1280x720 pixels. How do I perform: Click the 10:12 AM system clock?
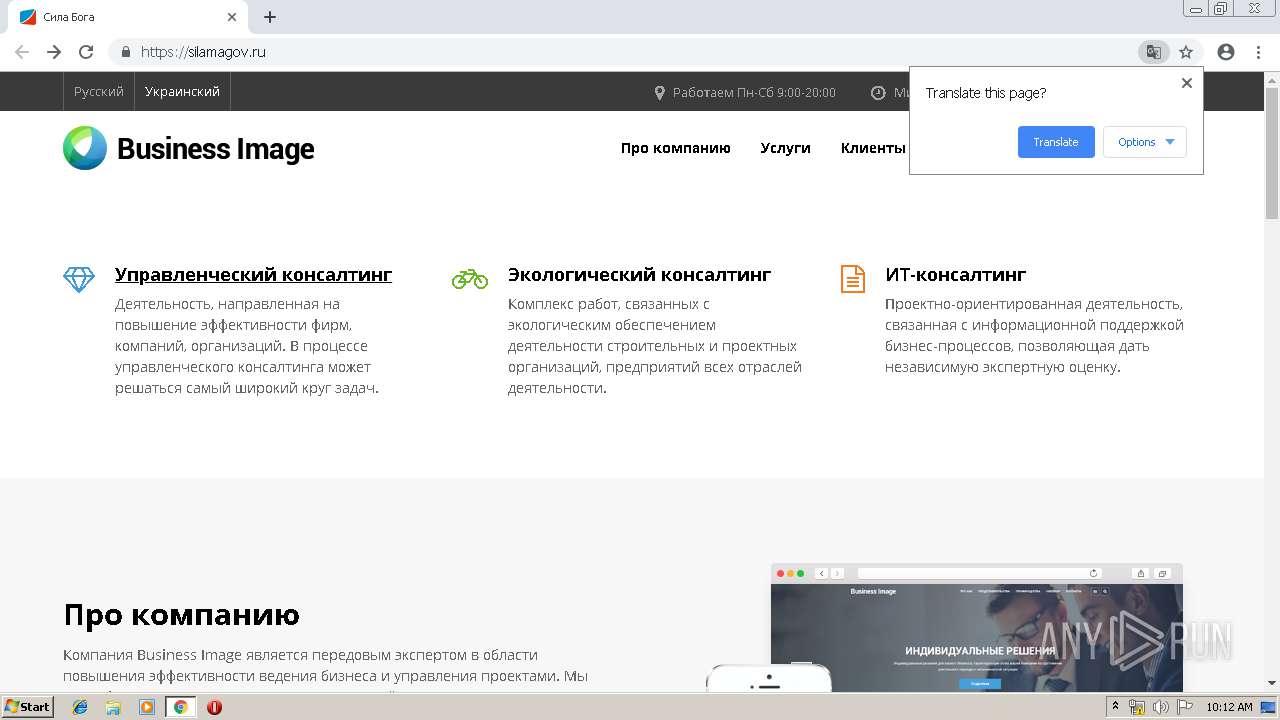(x=1229, y=707)
